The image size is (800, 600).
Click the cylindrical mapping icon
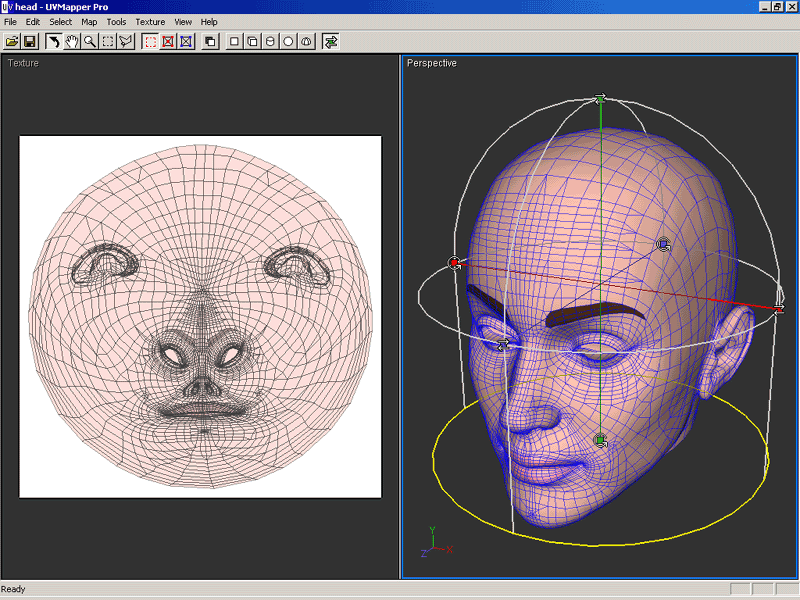pyautogui.click(x=270, y=41)
